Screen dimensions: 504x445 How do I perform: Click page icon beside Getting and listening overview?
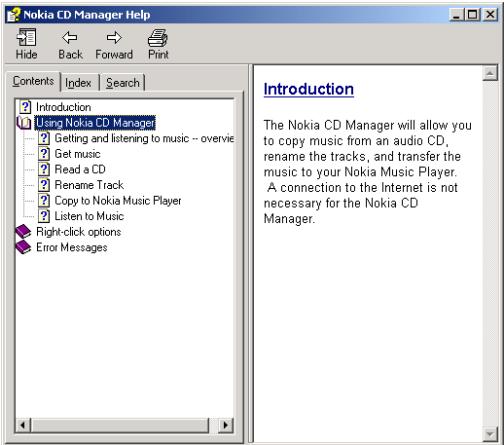44,138
